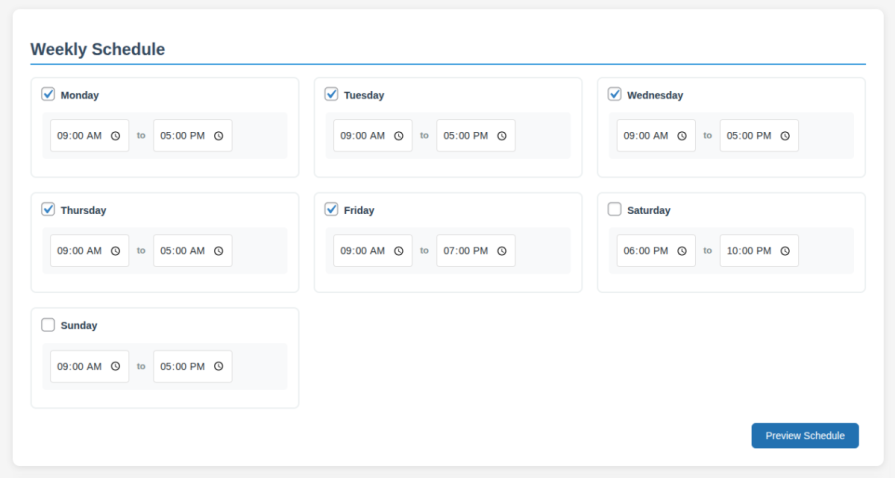The image size is (895, 478).
Task: Edit Thursday 09:00 AM start time text
Action: point(79,251)
